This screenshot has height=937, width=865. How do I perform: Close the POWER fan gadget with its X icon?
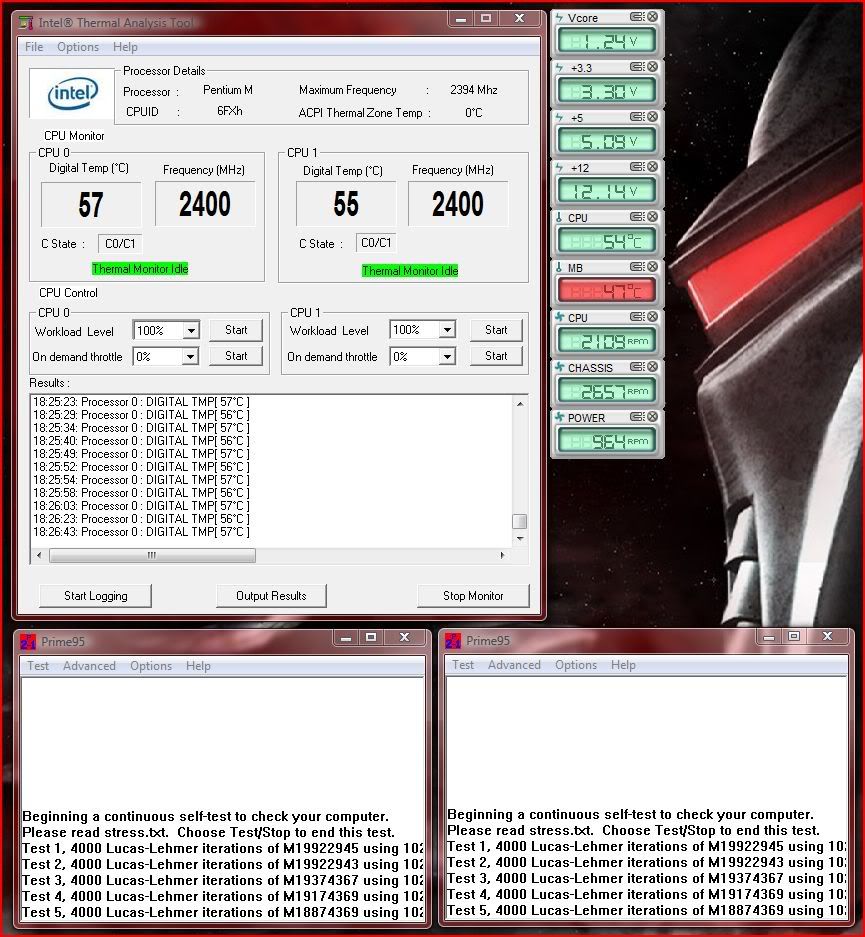point(652,417)
